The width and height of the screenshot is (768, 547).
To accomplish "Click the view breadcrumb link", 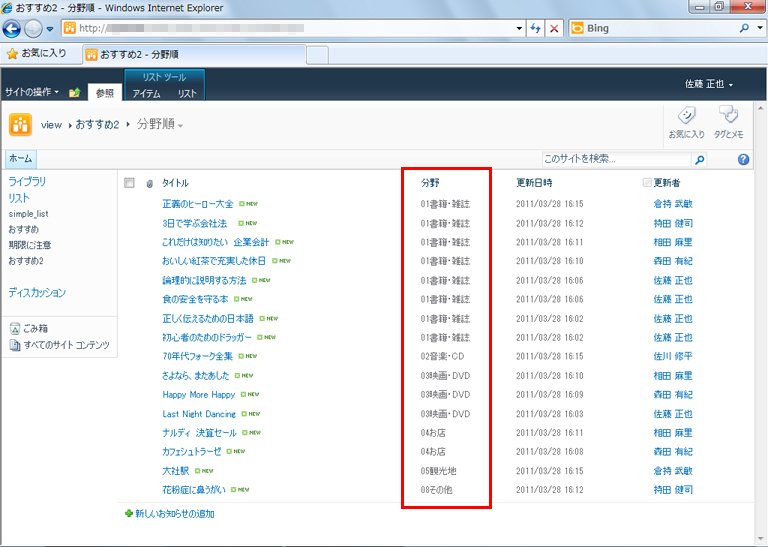I will tap(51, 125).
